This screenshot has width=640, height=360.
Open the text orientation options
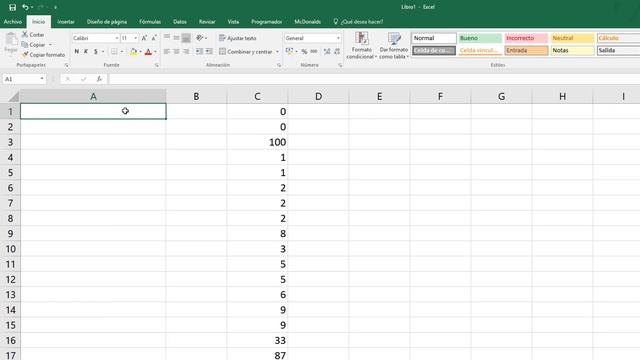[x=201, y=38]
